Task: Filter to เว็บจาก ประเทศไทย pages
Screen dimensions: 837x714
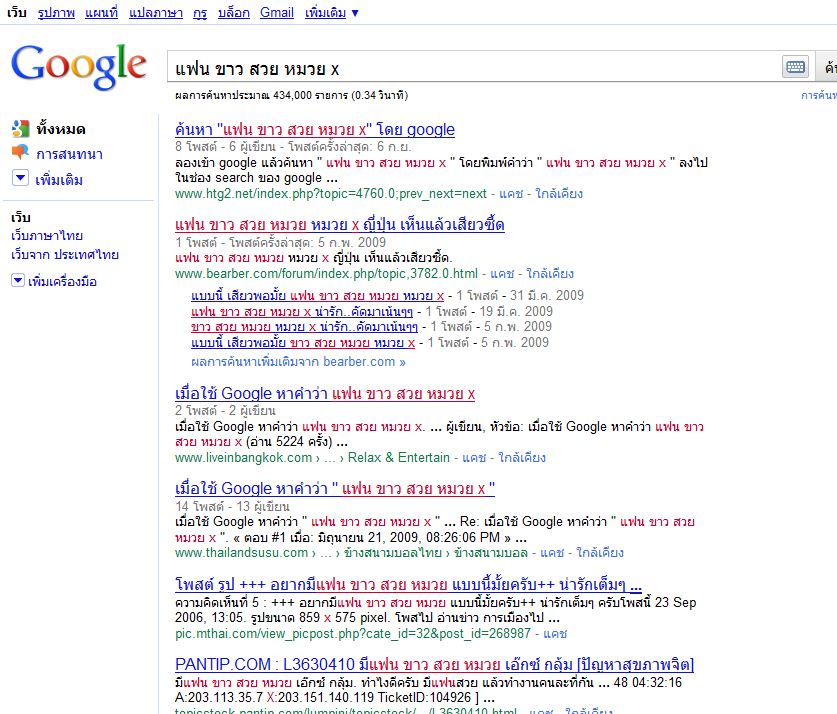Action: coord(65,255)
